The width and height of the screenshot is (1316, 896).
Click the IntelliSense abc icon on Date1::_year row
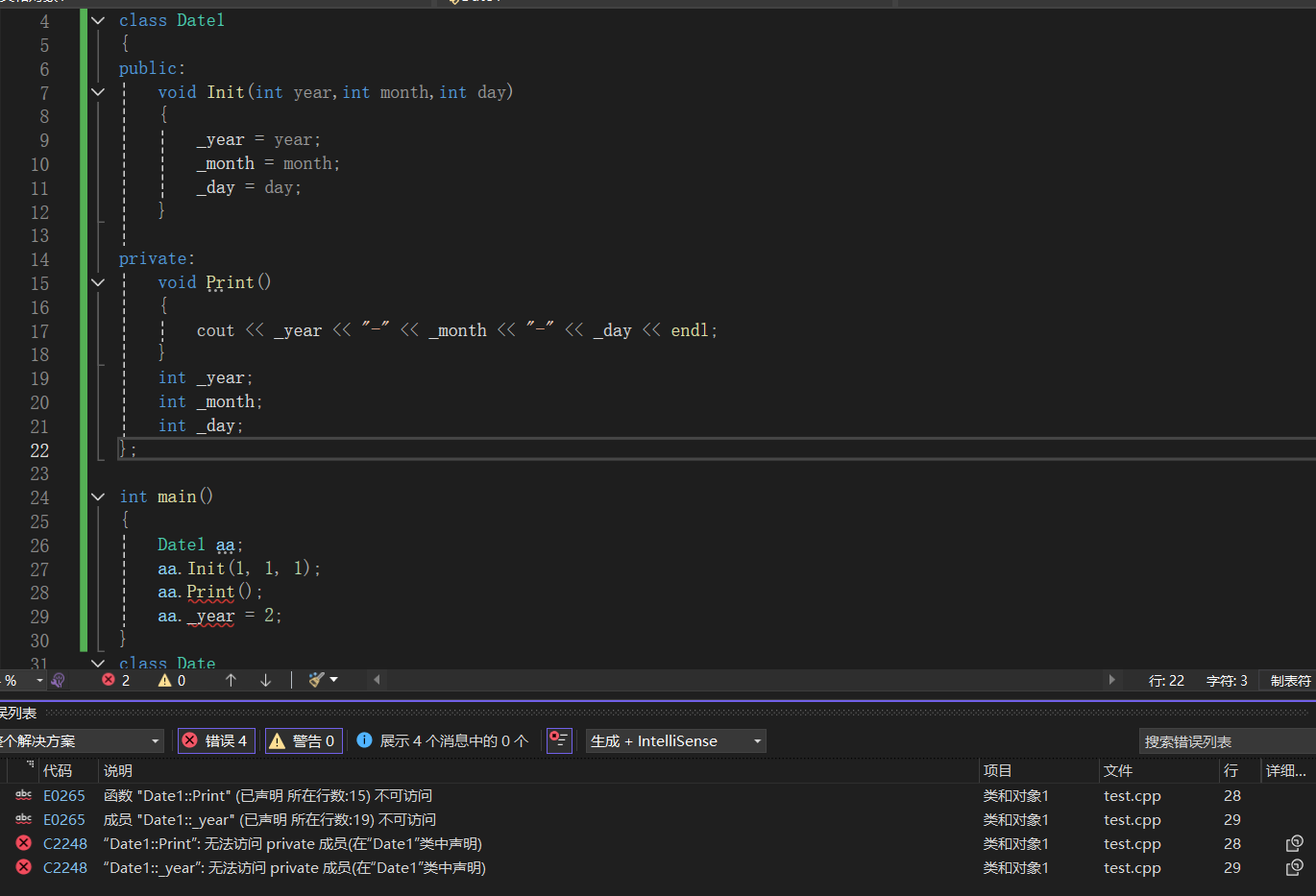pos(24,819)
